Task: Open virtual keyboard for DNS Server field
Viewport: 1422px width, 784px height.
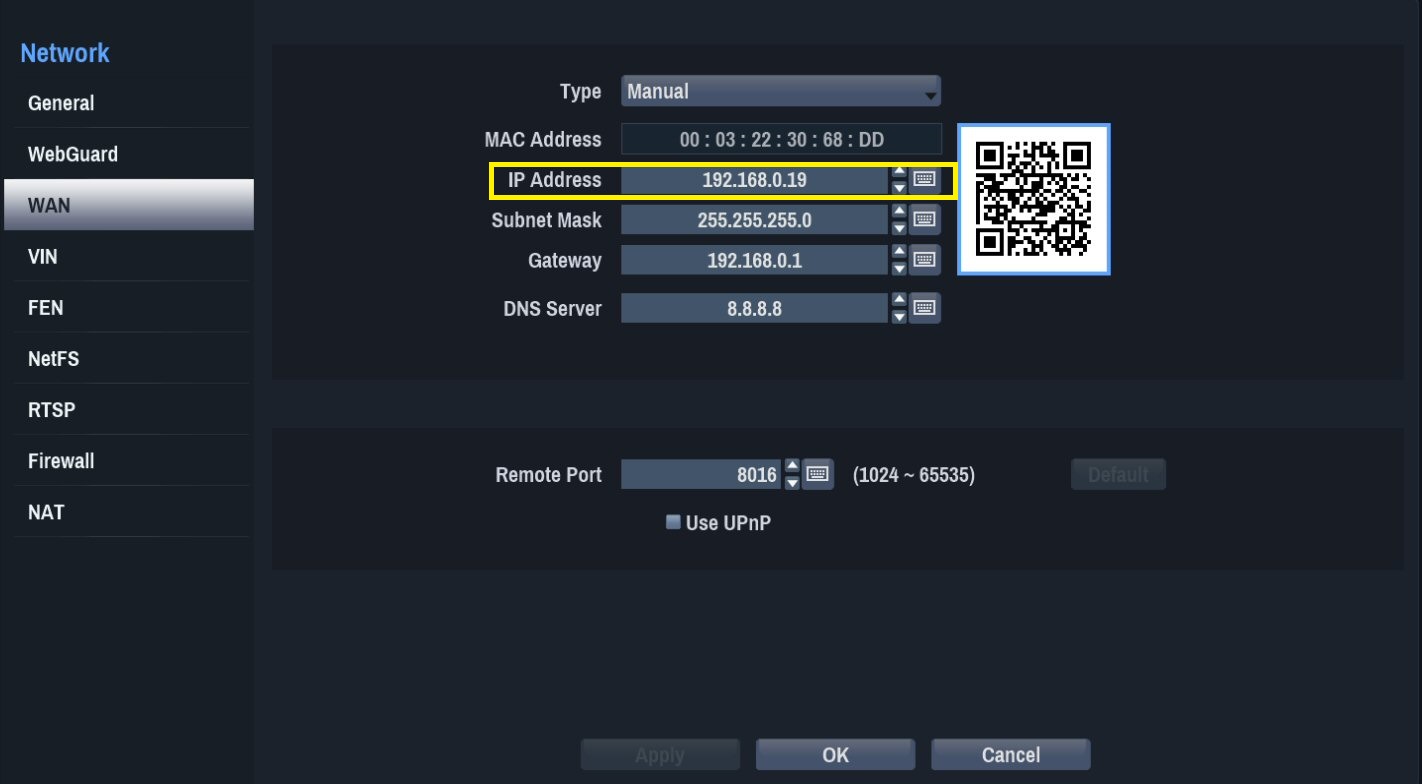Action: point(925,308)
